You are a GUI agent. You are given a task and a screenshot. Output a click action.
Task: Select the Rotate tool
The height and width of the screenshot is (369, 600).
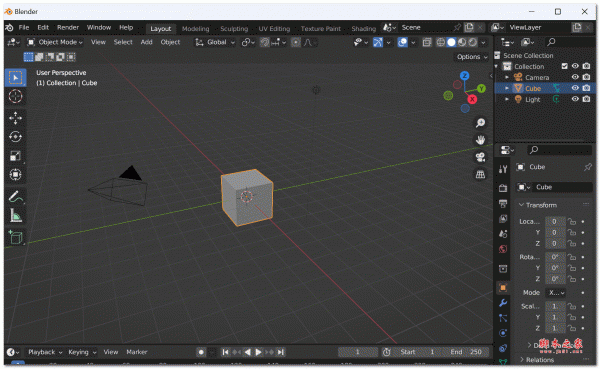point(15,137)
